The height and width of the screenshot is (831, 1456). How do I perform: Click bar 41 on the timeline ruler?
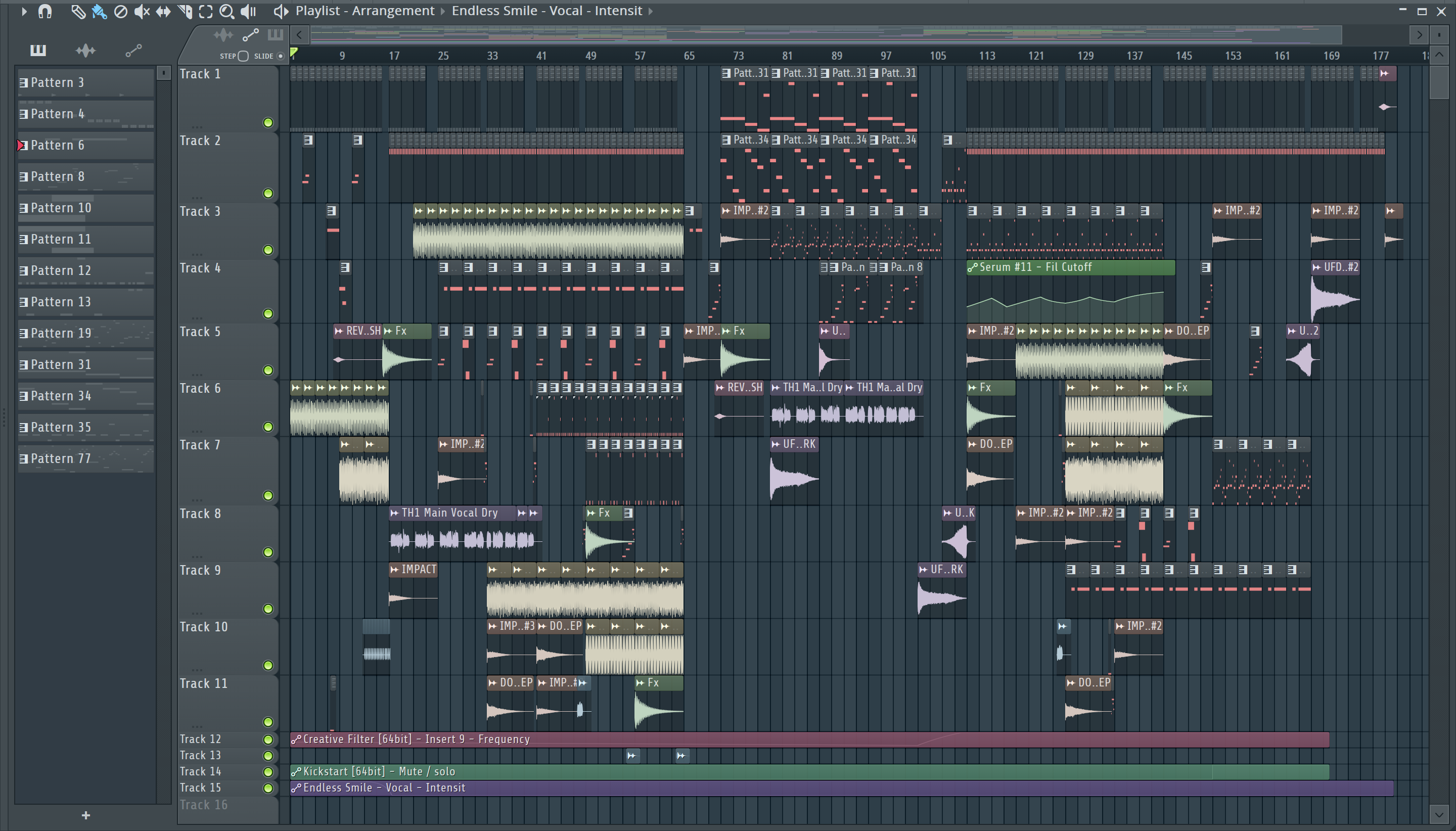coord(541,56)
